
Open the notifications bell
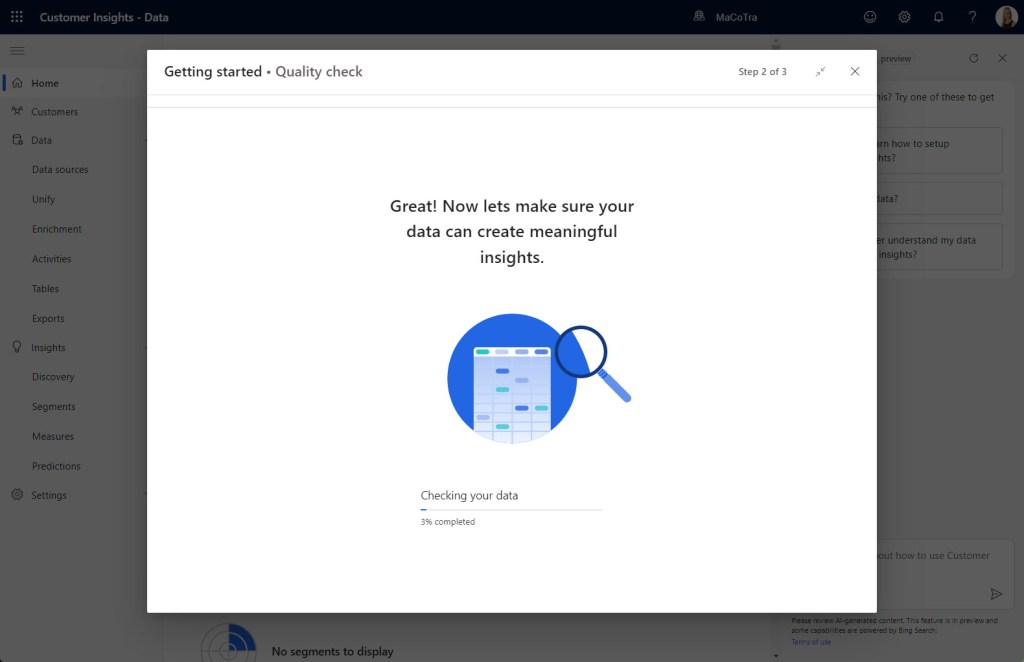point(938,17)
